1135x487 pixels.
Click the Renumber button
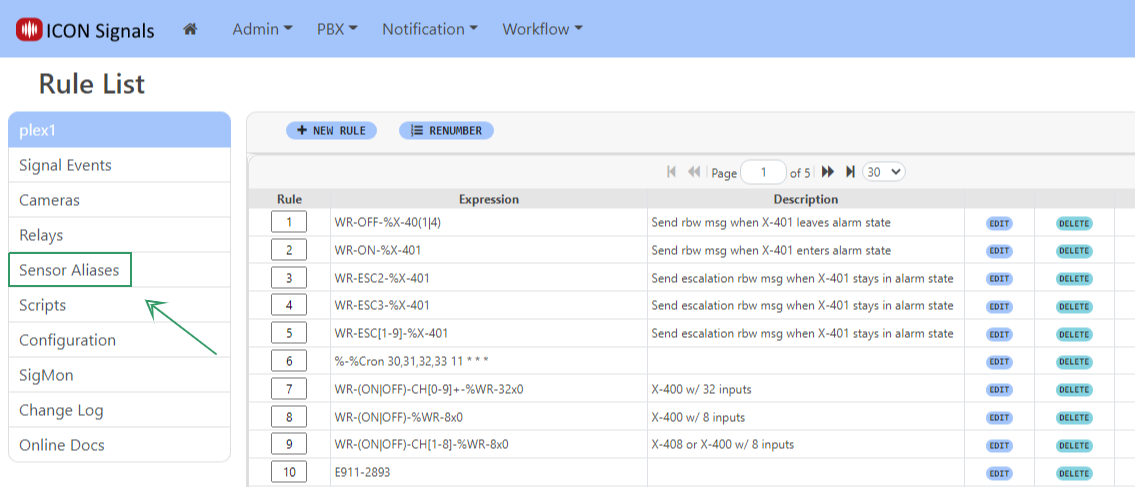point(446,131)
